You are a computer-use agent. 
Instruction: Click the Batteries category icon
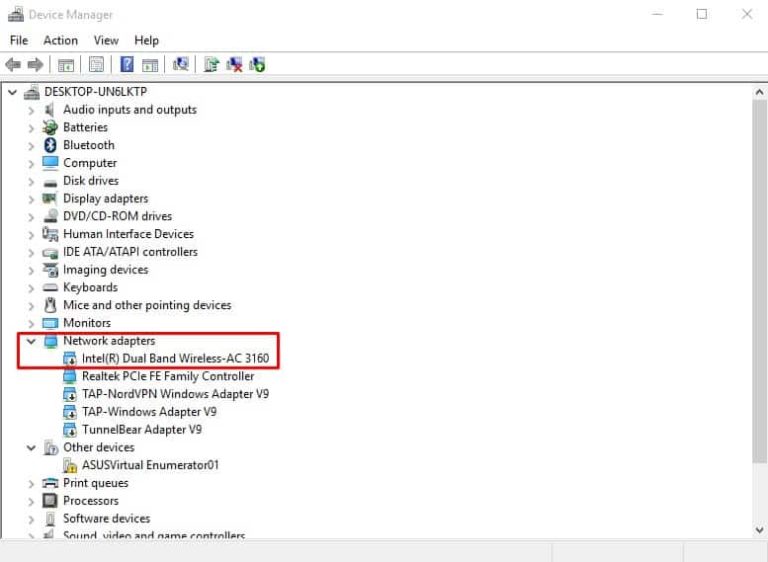50,128
